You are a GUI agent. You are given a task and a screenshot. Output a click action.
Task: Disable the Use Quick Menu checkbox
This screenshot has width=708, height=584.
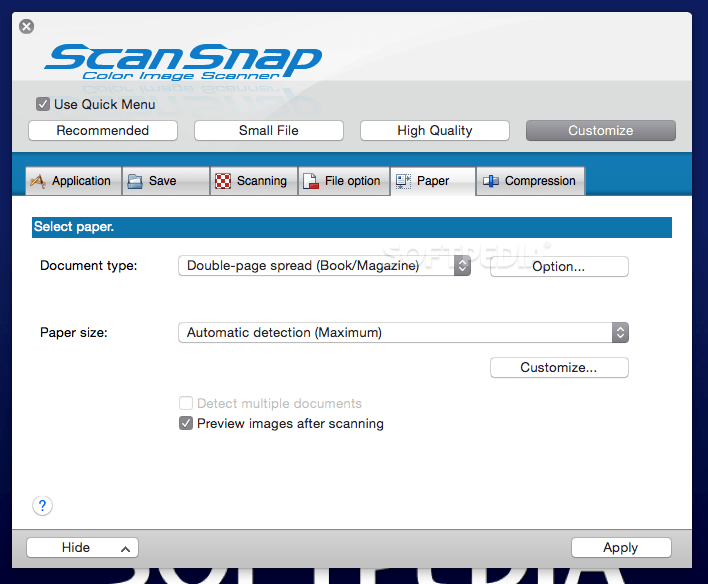point(43,104)
